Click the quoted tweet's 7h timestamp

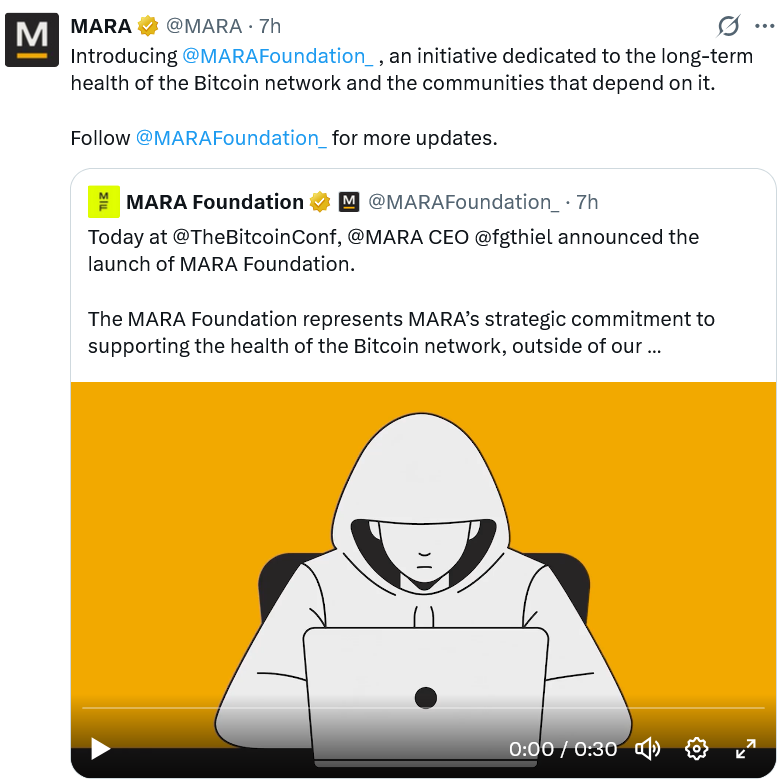pyautogui.click(x=587, y=202)
